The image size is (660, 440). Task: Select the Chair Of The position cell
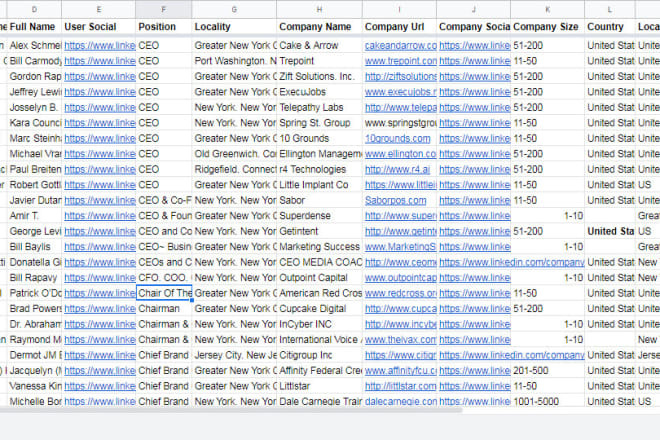(164, 293)
